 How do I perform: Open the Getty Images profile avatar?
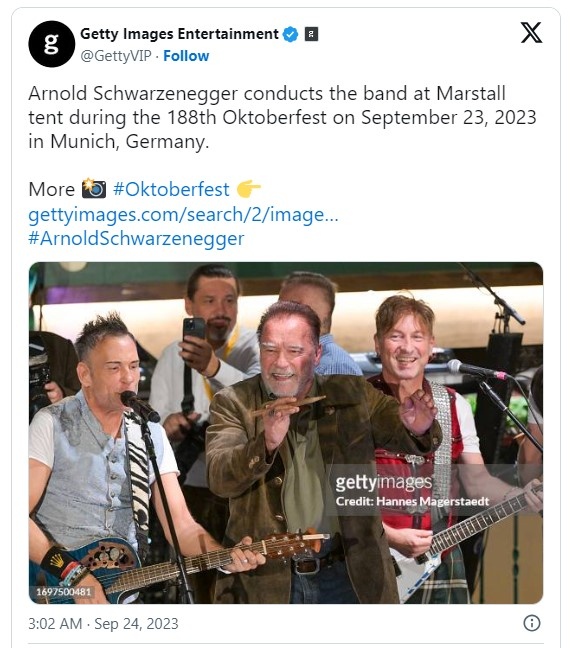tap(52, 44)
